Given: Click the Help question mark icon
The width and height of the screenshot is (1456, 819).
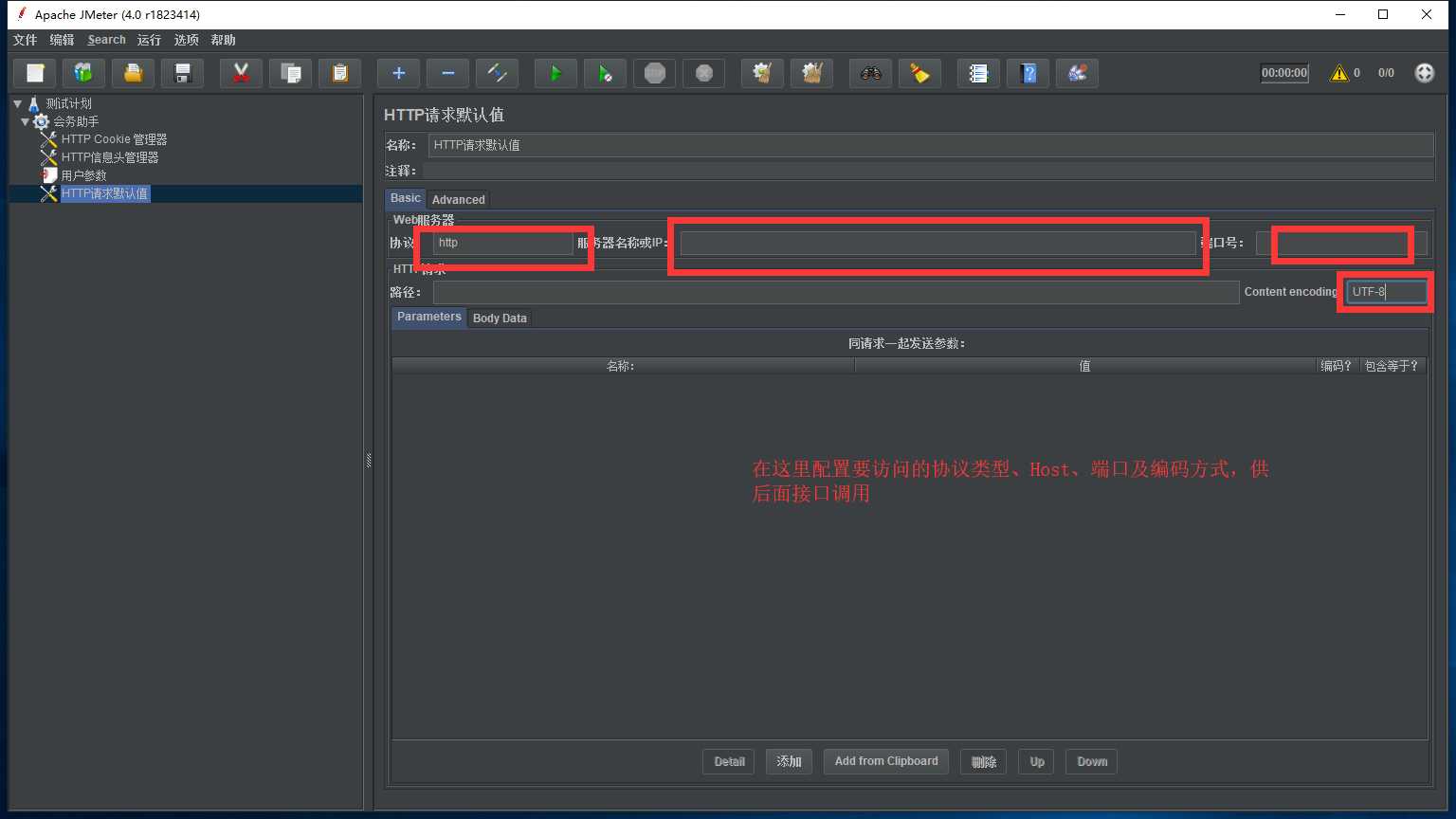Looking at the screenshot, I should (x=1028, y=73).
